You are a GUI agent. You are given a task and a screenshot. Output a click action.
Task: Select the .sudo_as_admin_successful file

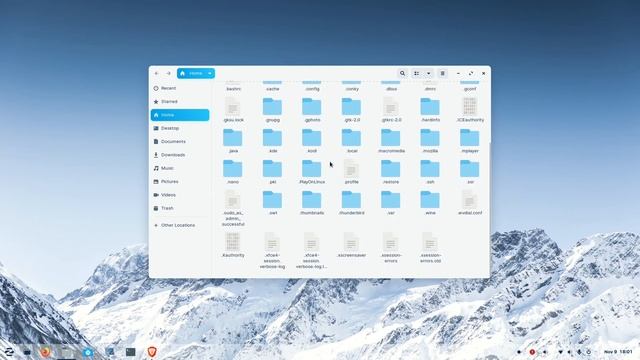[233, 200]
